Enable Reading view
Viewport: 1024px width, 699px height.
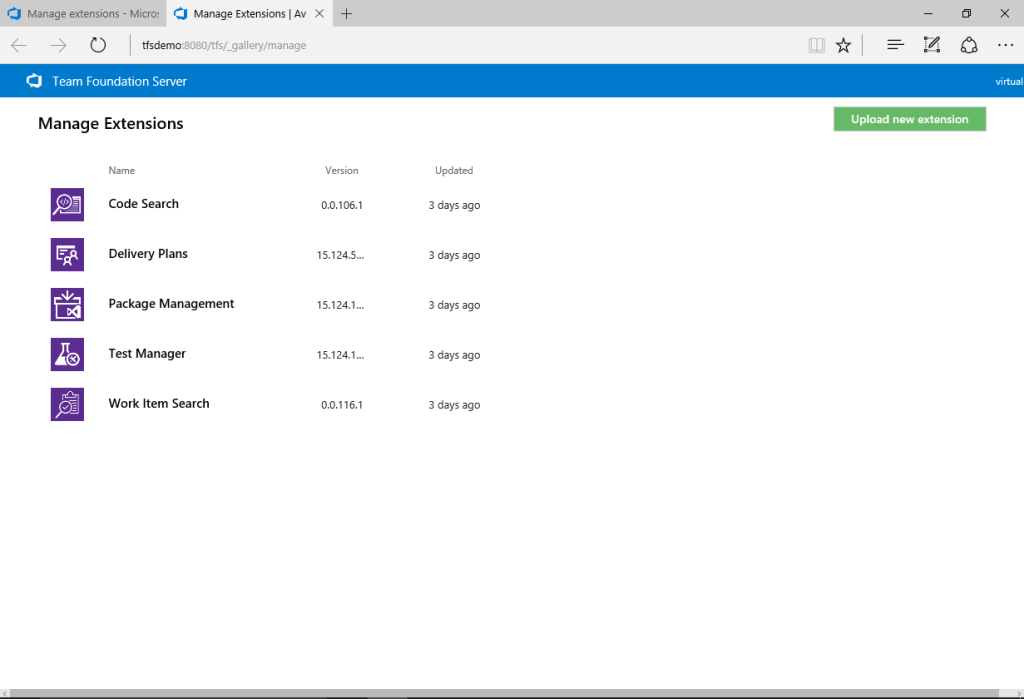pos(816,44)
